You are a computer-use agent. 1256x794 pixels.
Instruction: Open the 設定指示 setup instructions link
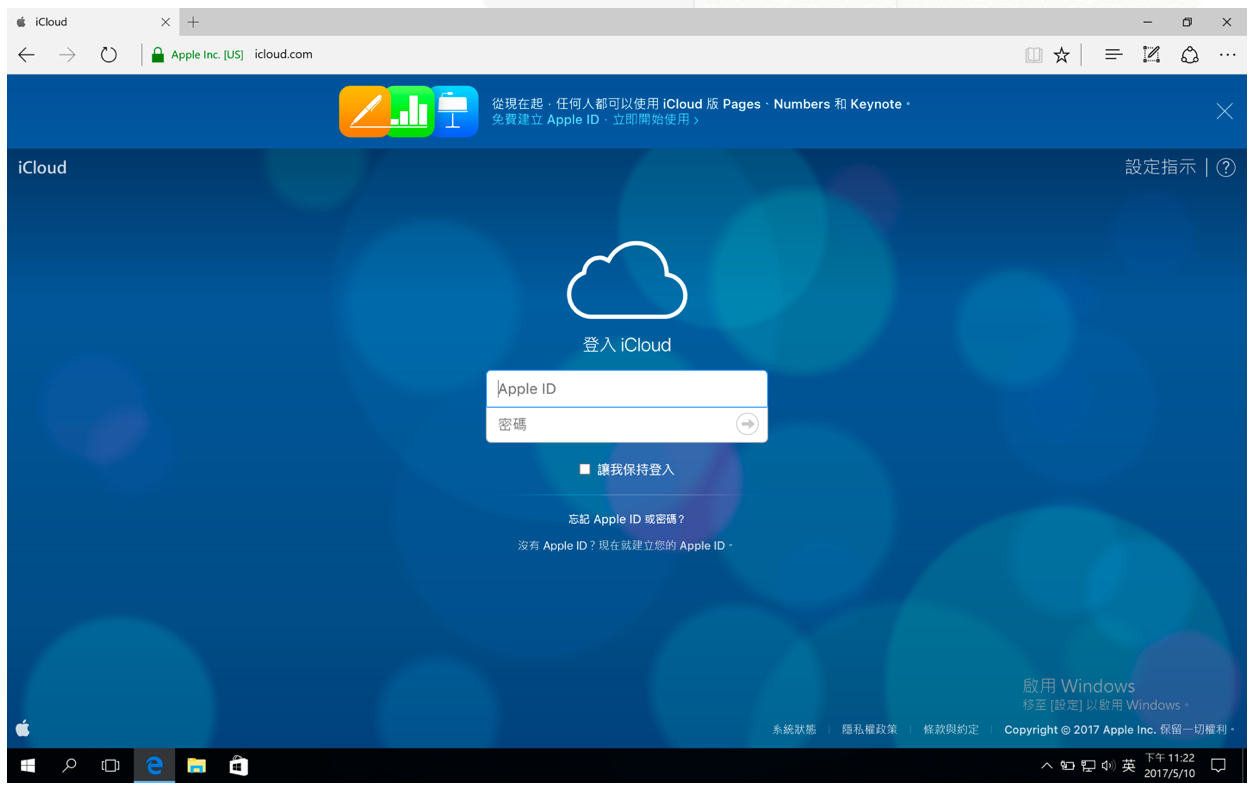click(1160, 167)
